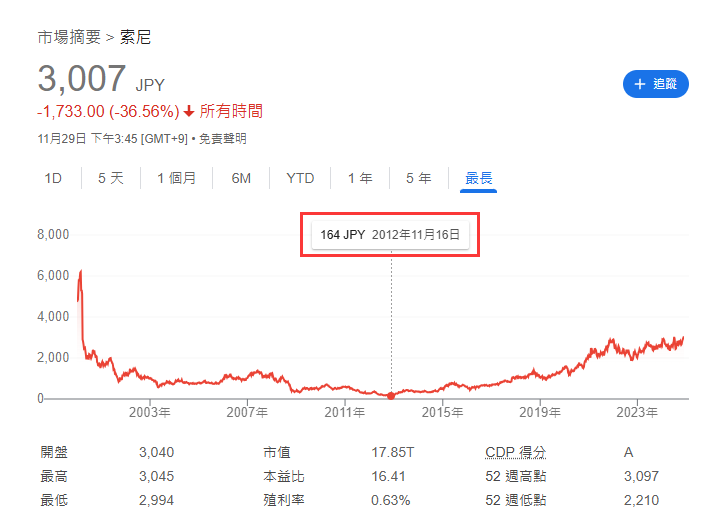This screenshot has width=709, height=521.
Task: Click the 最低 value 2,994
Action: point(156,500)
